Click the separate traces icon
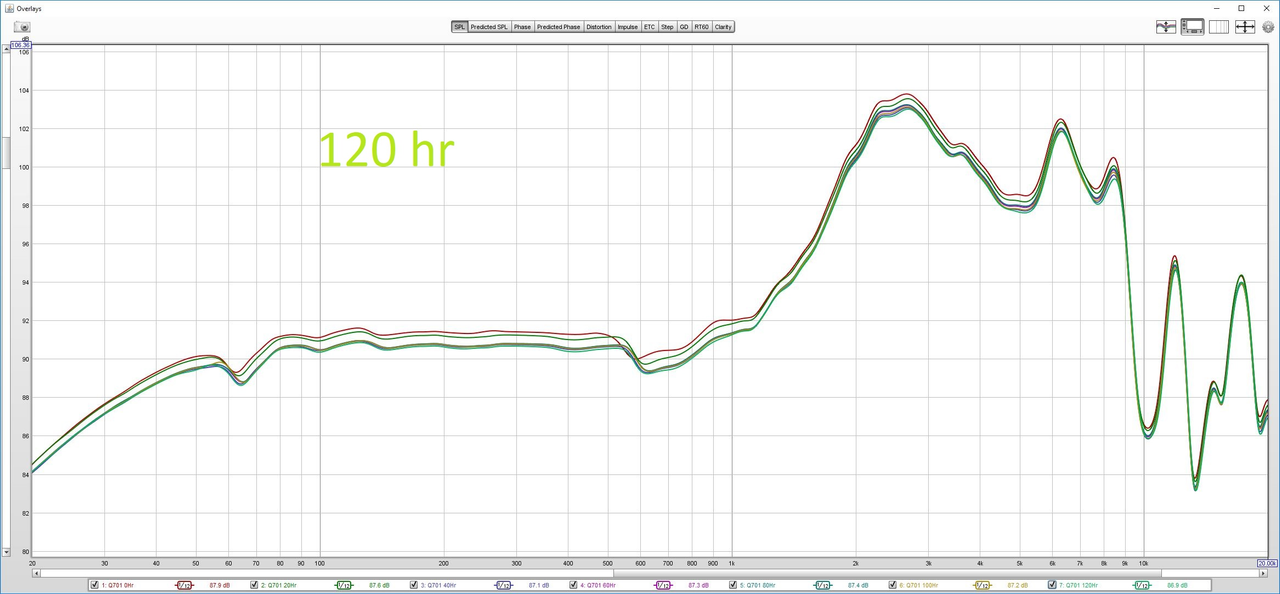This screenshot has width=1280, height=594. (1166, 27)
